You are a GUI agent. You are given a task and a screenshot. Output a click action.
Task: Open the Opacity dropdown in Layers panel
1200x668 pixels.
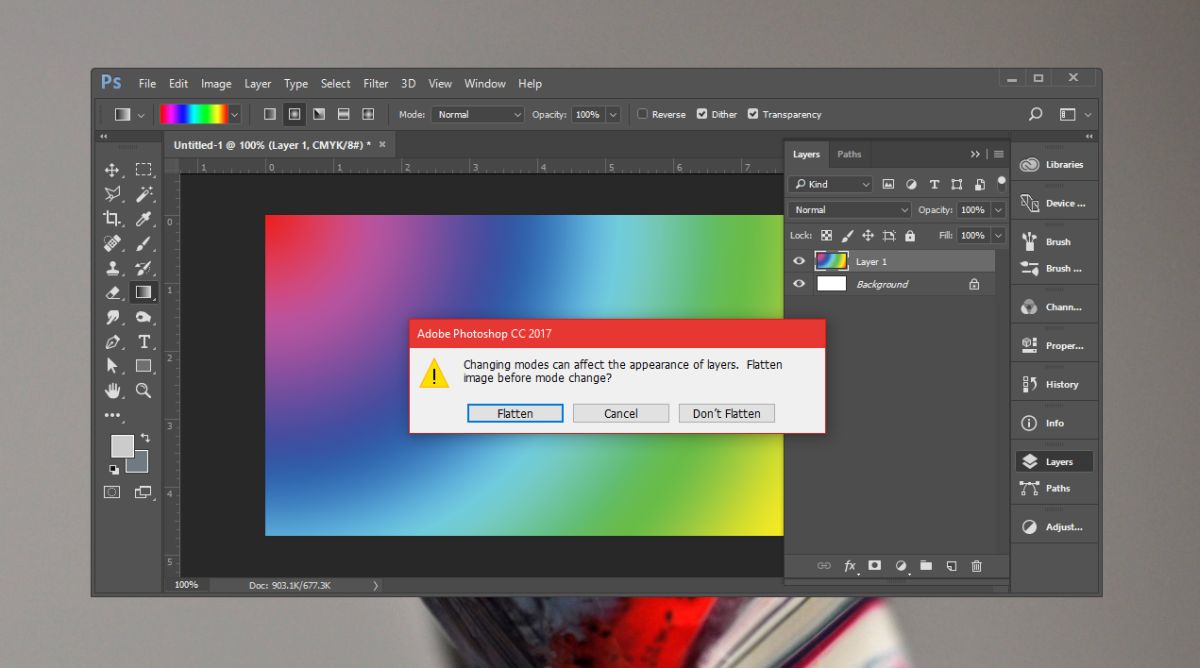pyautogui.click(x=997, y=209)
